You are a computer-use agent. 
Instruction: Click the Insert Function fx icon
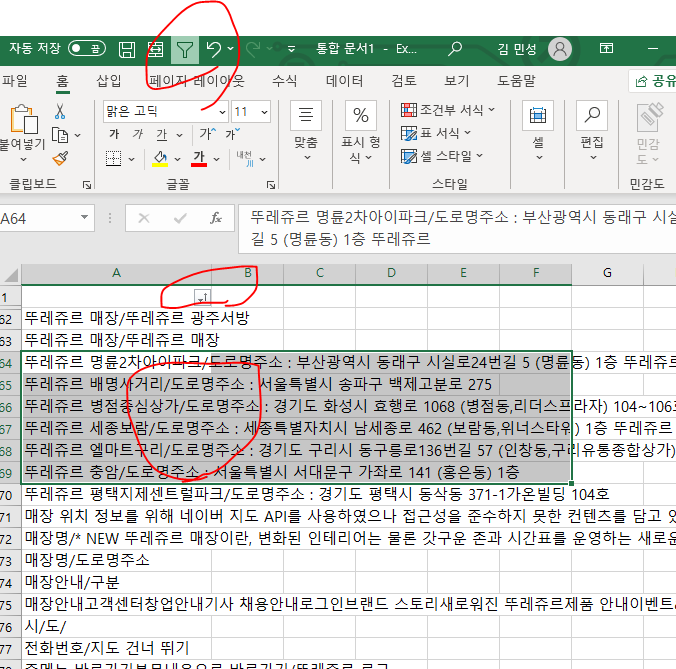pyautogui.click(x=216, y=218)
